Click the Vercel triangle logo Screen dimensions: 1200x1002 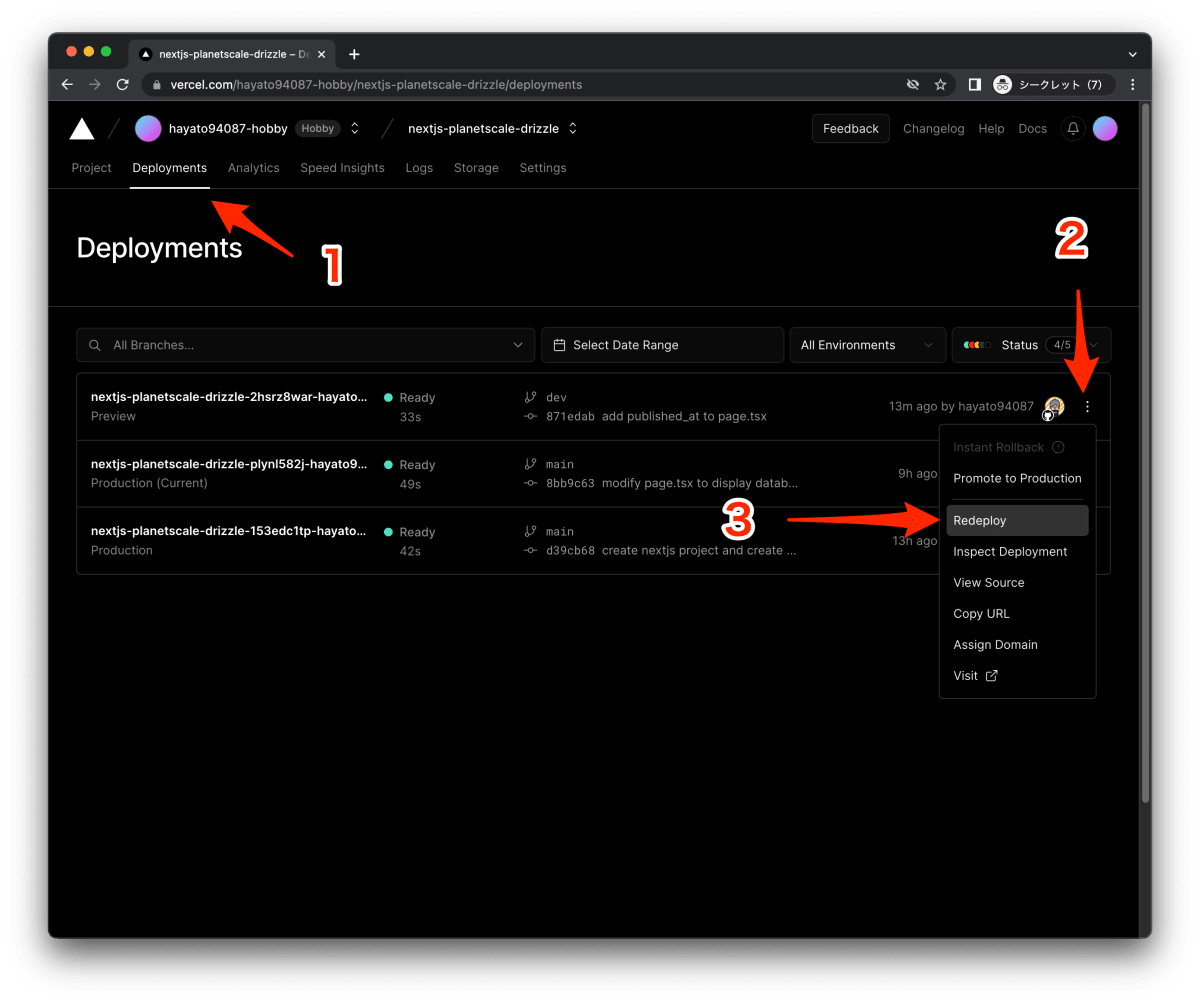point(82,128)
